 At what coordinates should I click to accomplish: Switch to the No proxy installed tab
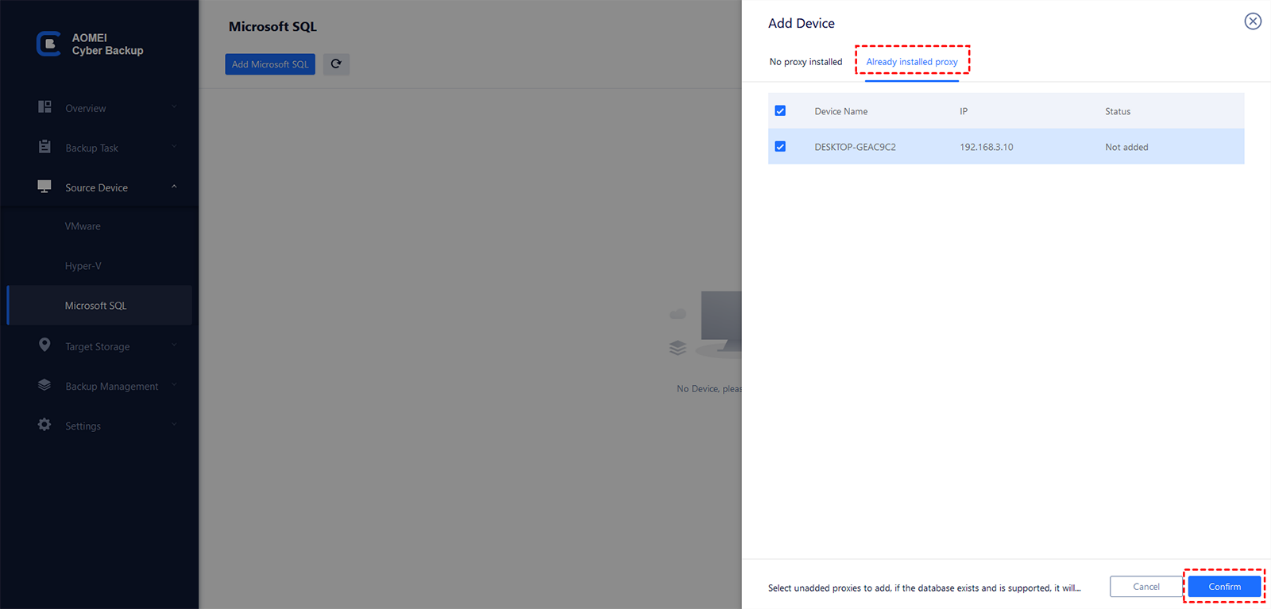(x=806, y=62)
